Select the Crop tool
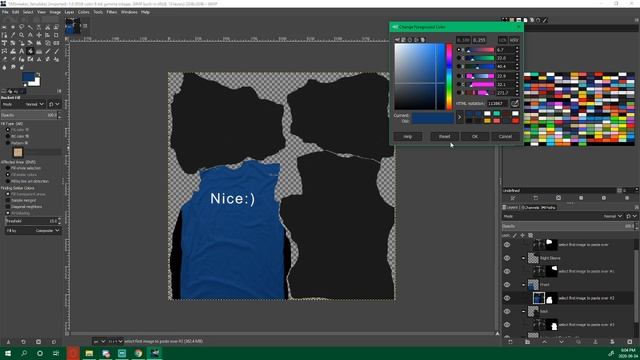 (56, 35)
